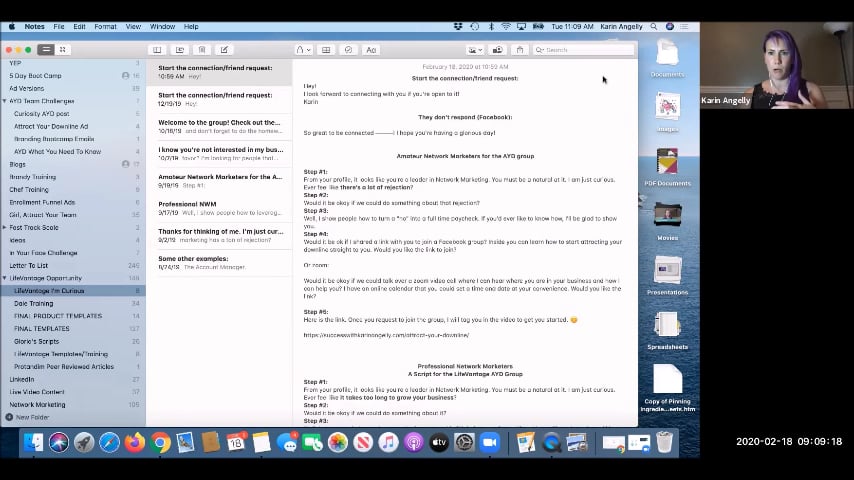Image resolution: width=854 pixels, height=480 pixels.
Task: Select the Curiosity AYD post folder
Action: coord(73,113)
